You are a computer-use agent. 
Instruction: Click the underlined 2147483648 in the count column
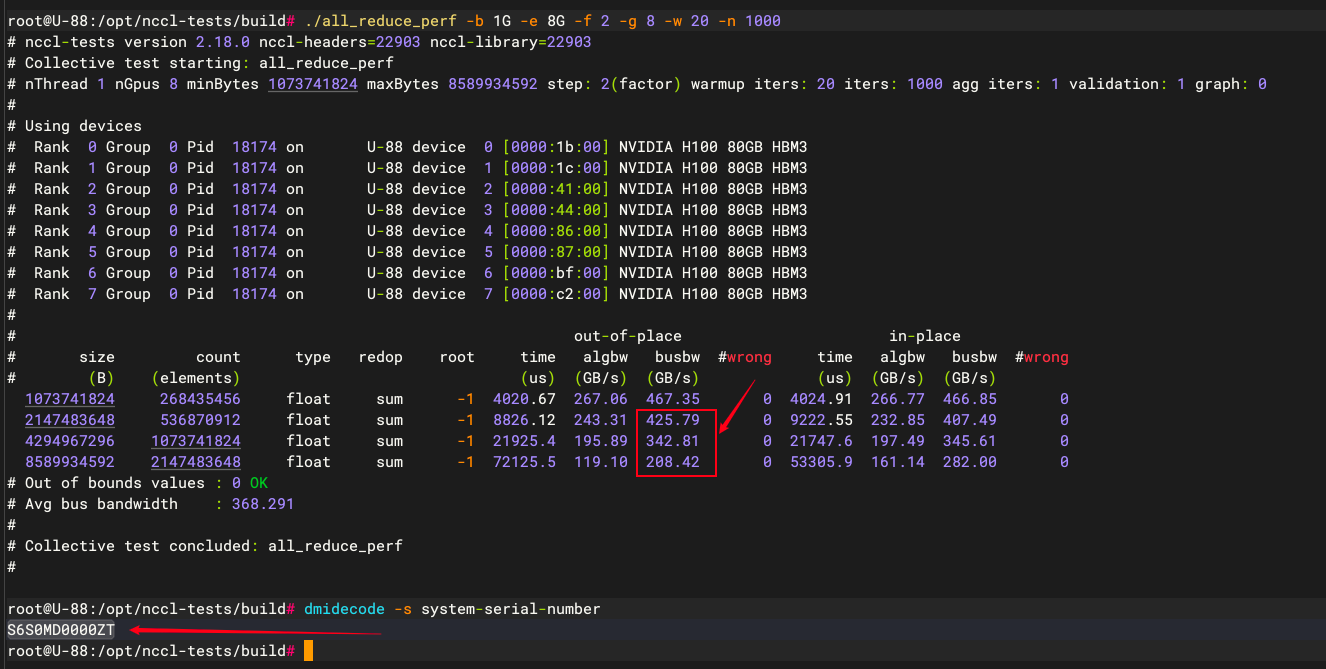[x=195, y=462]
